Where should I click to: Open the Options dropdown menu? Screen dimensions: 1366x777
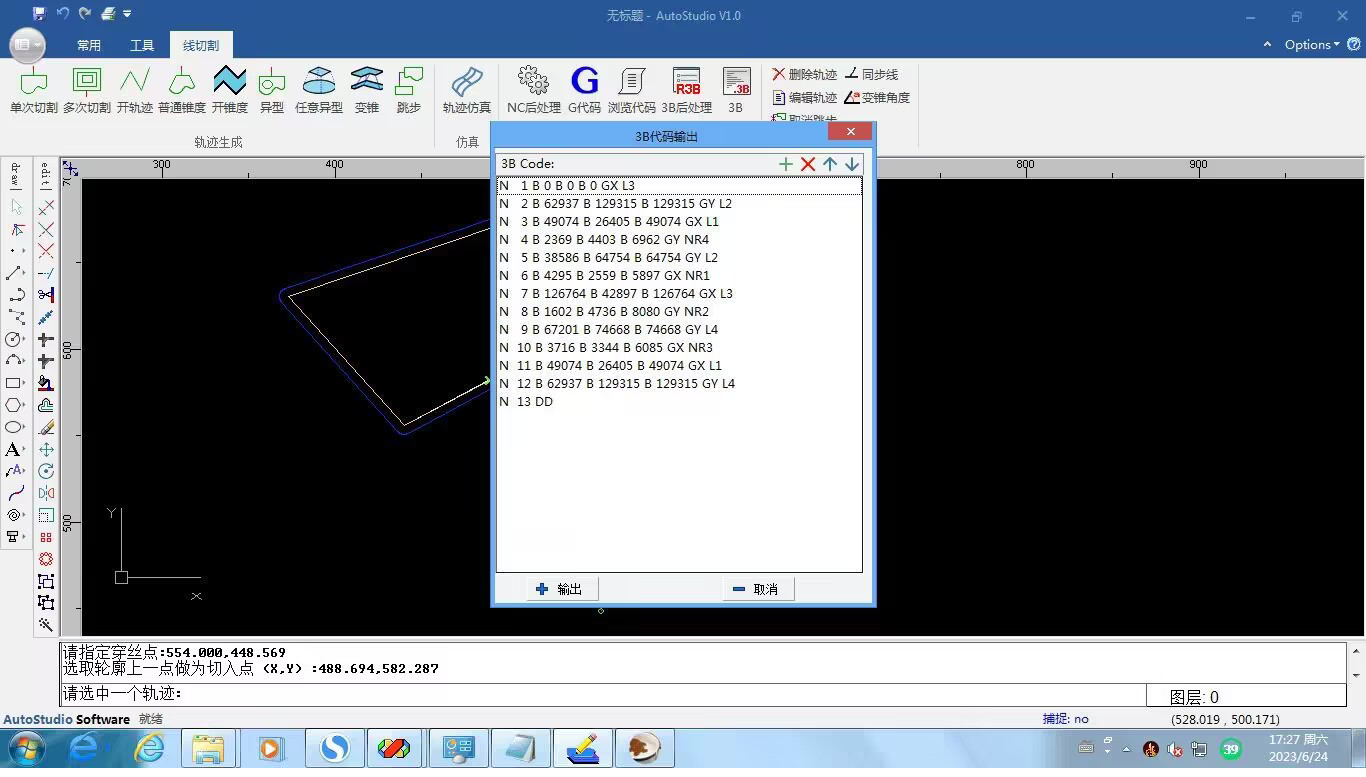tap(1311, 44)
